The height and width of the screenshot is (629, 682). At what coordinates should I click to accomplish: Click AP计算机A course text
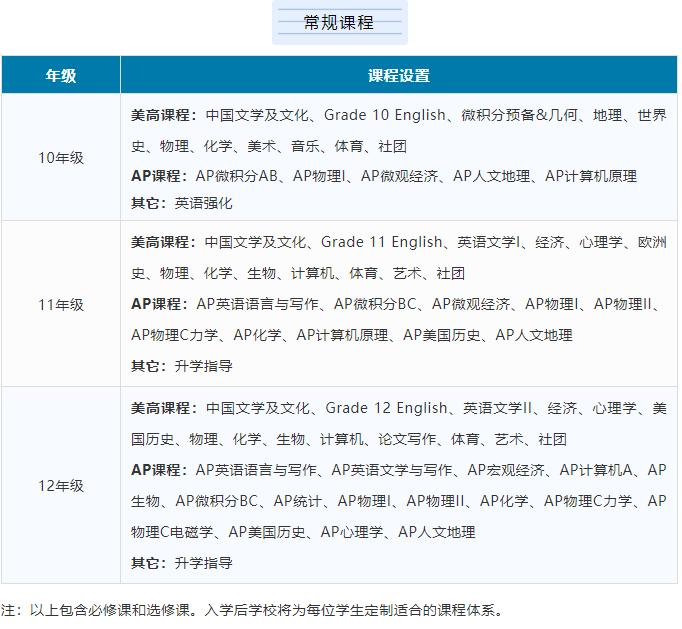(596, 470)
